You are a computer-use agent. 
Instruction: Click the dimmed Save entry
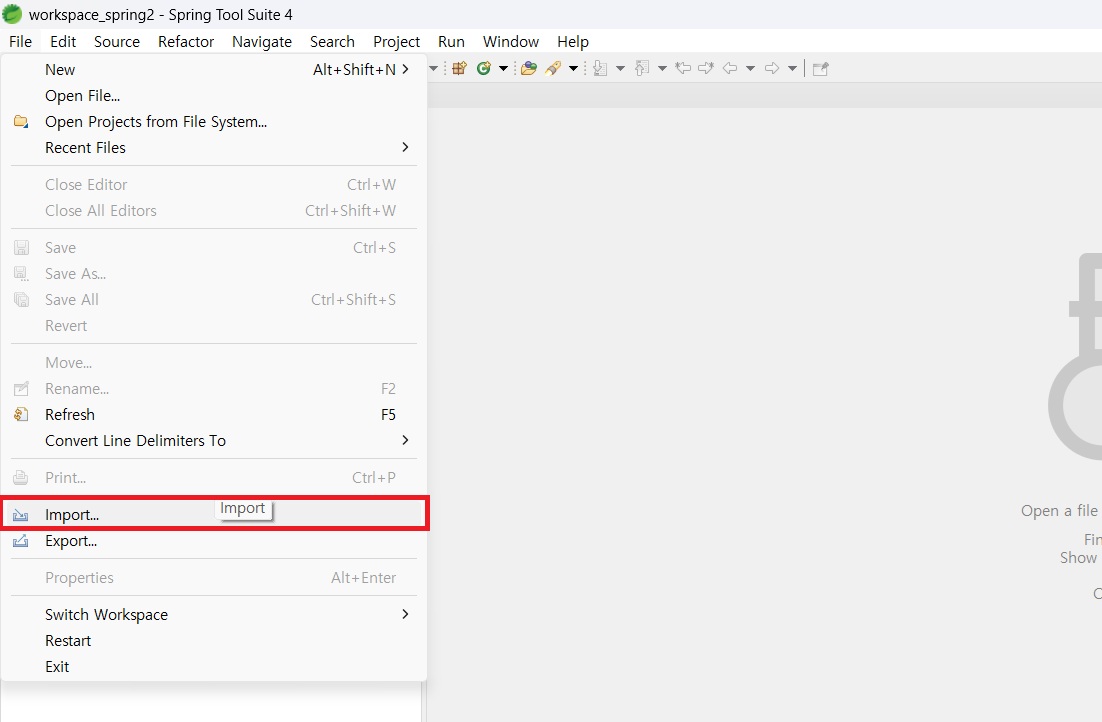click(214, 248)
